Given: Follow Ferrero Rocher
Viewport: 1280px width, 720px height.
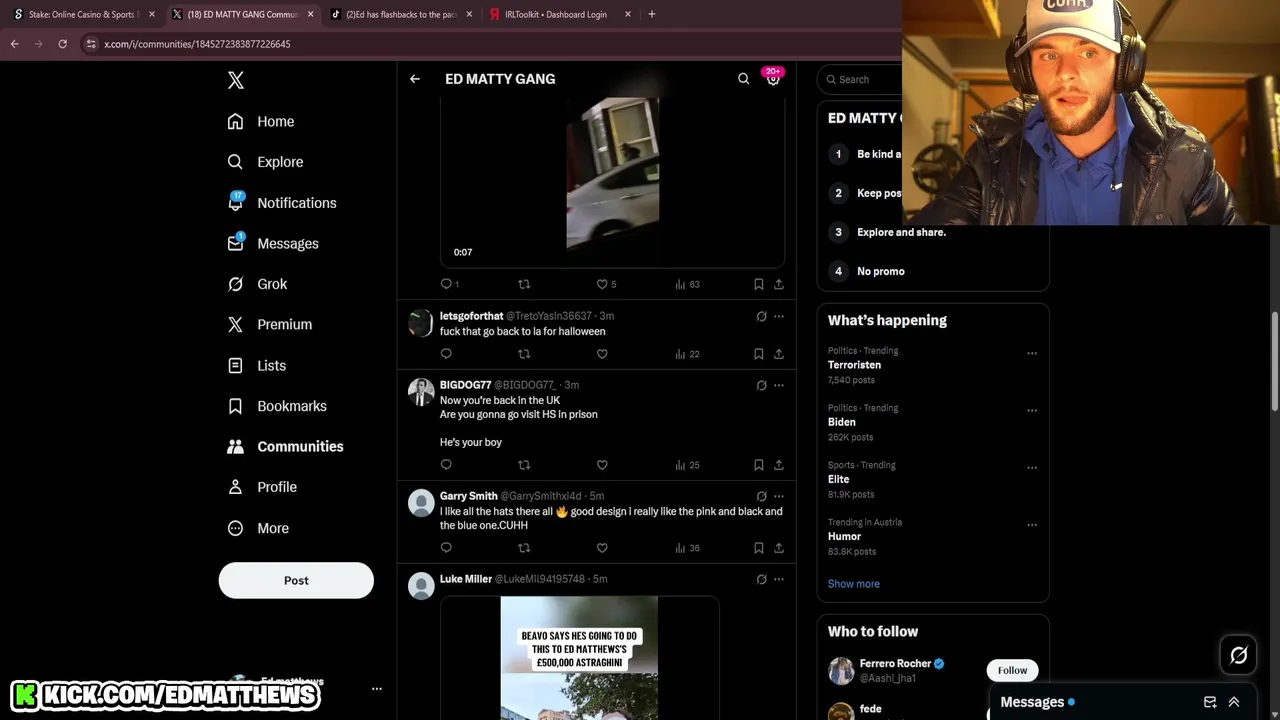Looking at the screenshot, I should point(1012,670).
